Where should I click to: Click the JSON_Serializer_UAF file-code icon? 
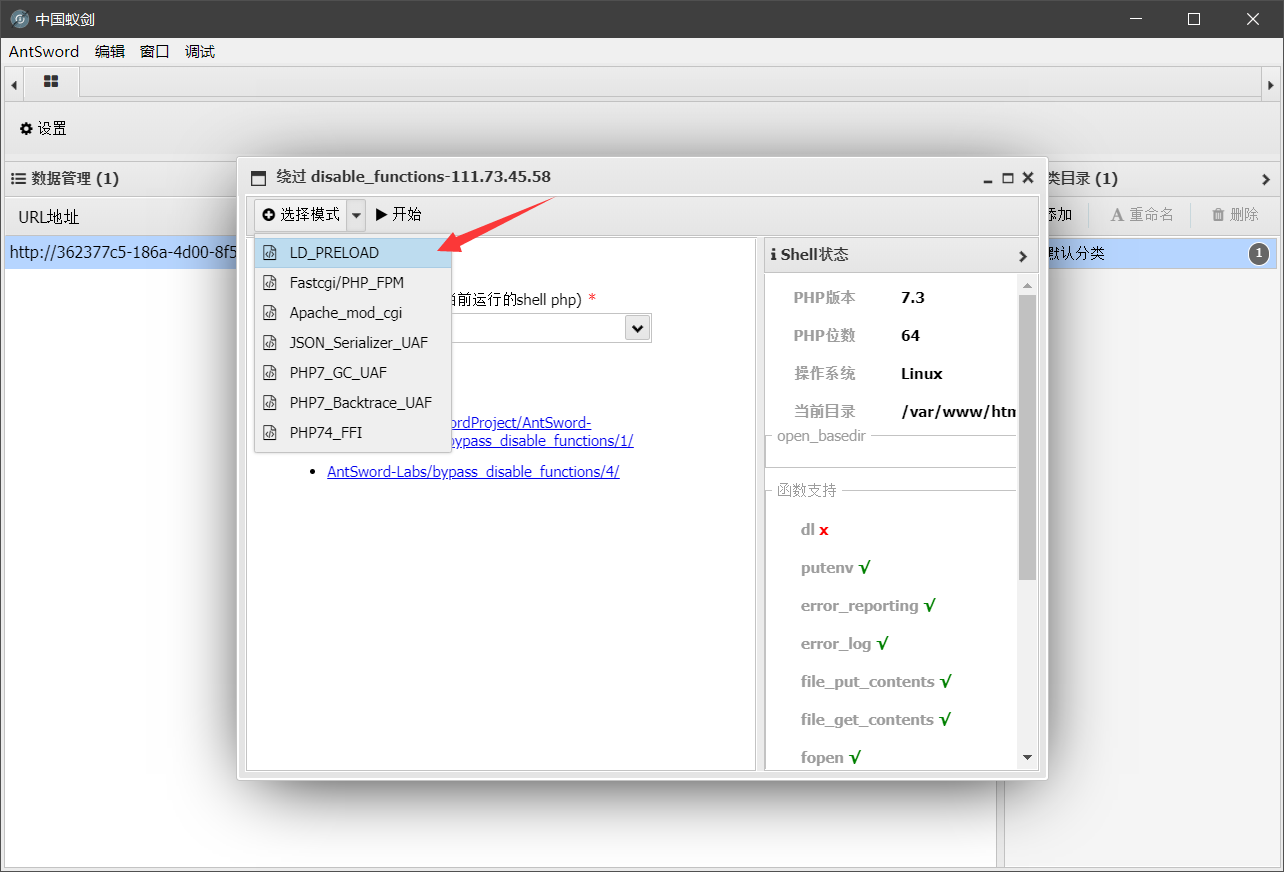[x=269, y=343]
